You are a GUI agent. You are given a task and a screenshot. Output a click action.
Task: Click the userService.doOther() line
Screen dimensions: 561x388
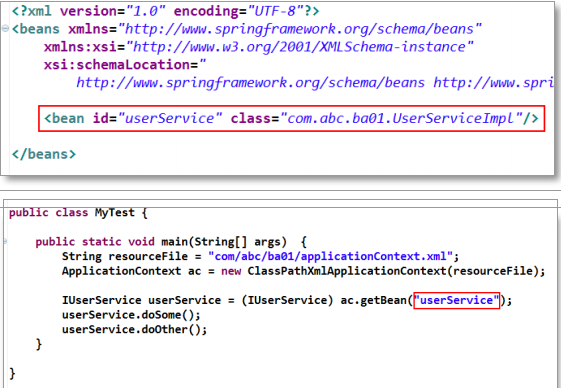pos(134,329)
